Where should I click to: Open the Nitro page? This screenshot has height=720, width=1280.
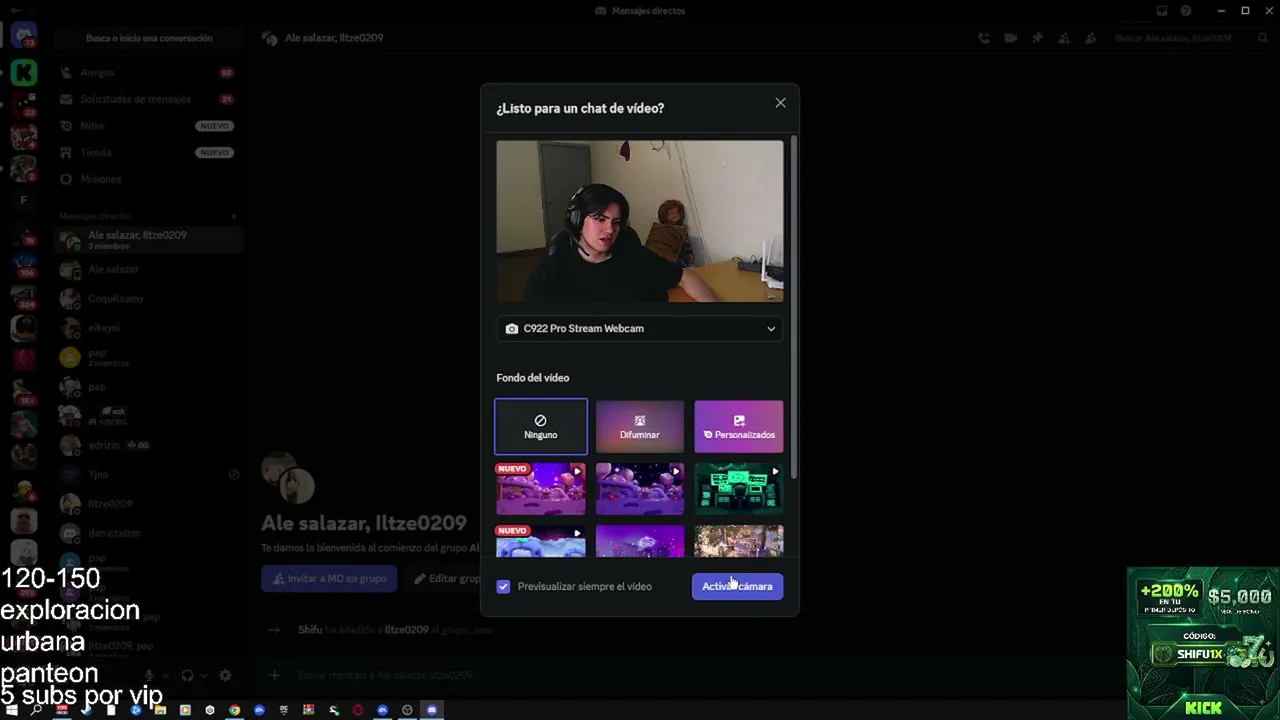point(149,126)
